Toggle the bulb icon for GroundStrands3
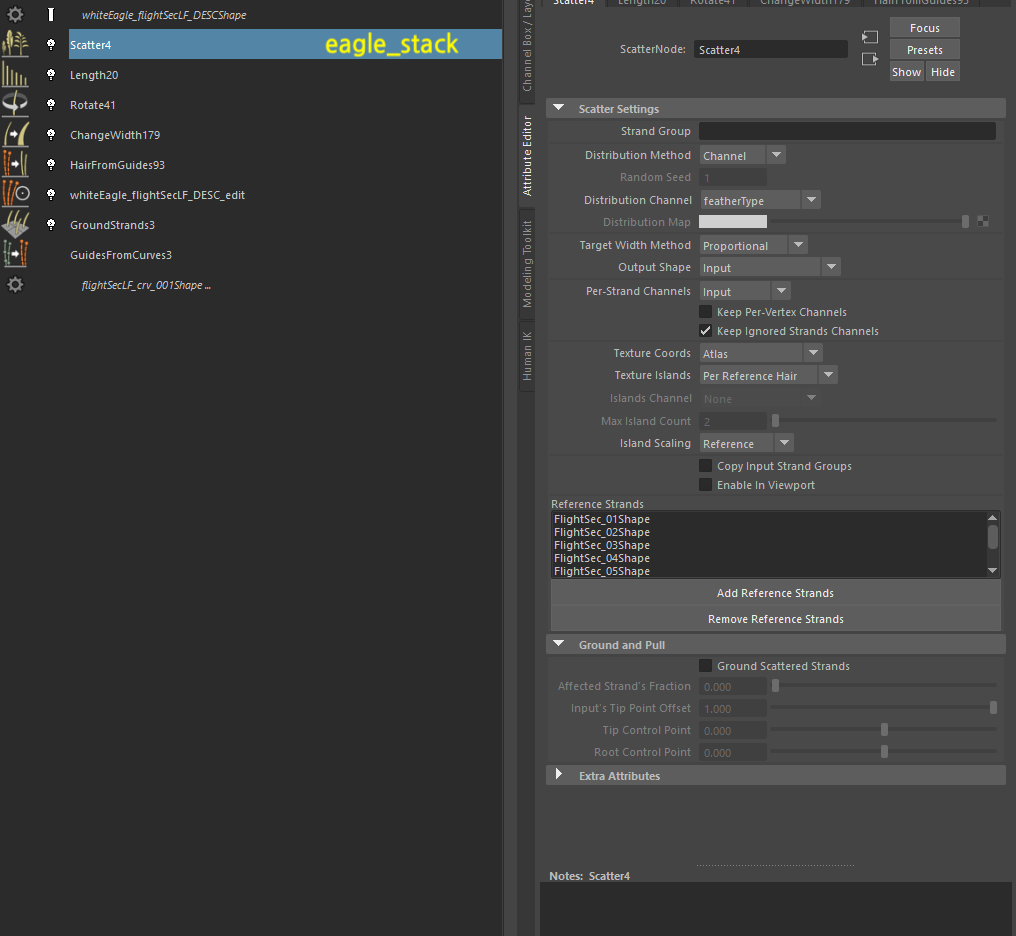The width and height of the screenshot is (1016, 936). tap(51, 225)
